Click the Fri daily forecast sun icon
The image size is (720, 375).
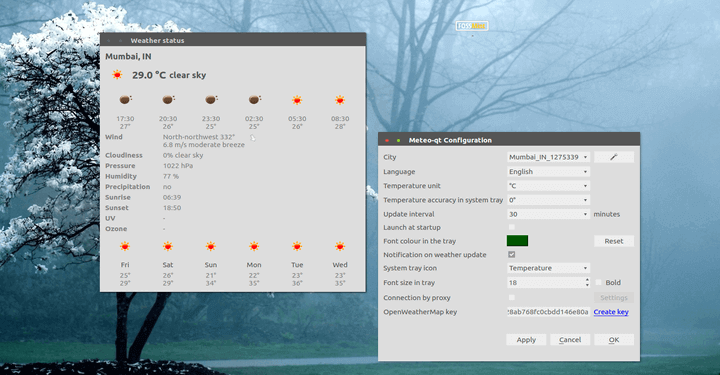pyautogui.click(x=125, y=246)
